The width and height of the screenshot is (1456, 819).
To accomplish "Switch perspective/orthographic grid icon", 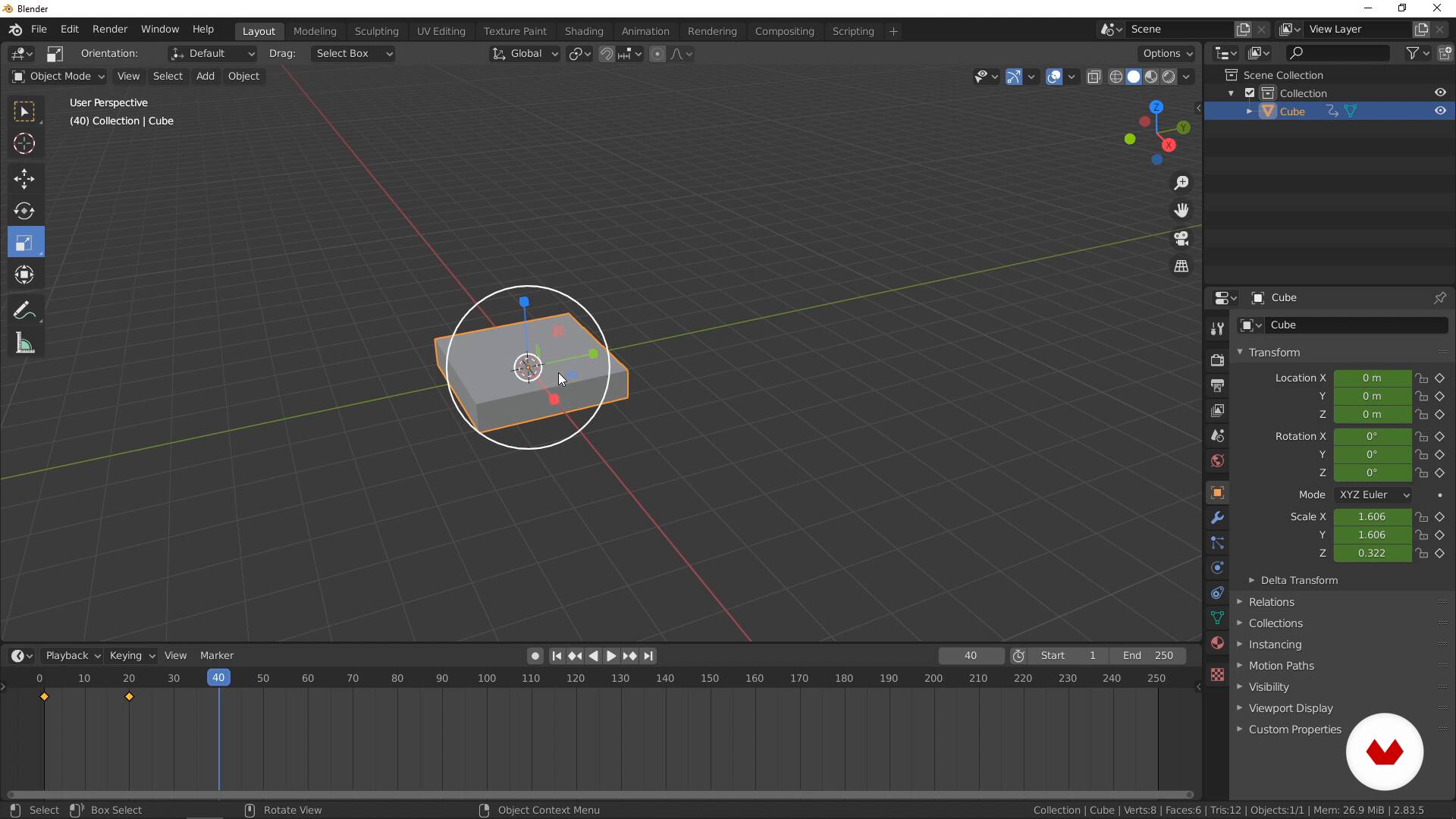I will [x=1181, y=266].
